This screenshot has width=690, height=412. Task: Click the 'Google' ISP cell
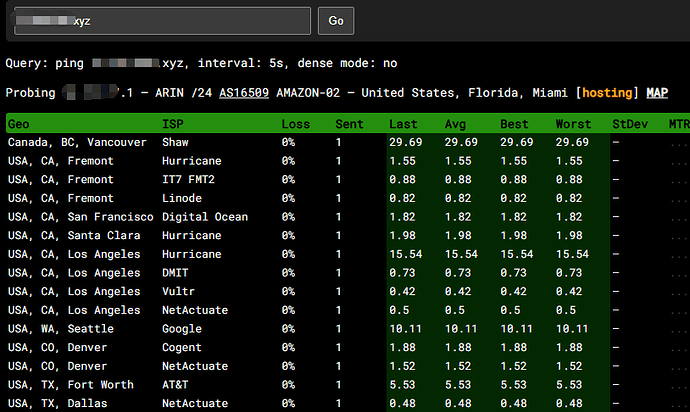click(182, 329)
